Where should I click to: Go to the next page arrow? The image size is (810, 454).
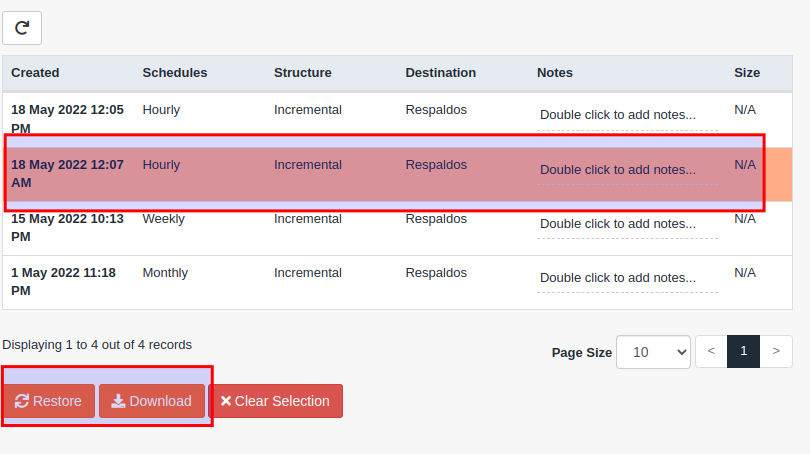tap(776, 351)
